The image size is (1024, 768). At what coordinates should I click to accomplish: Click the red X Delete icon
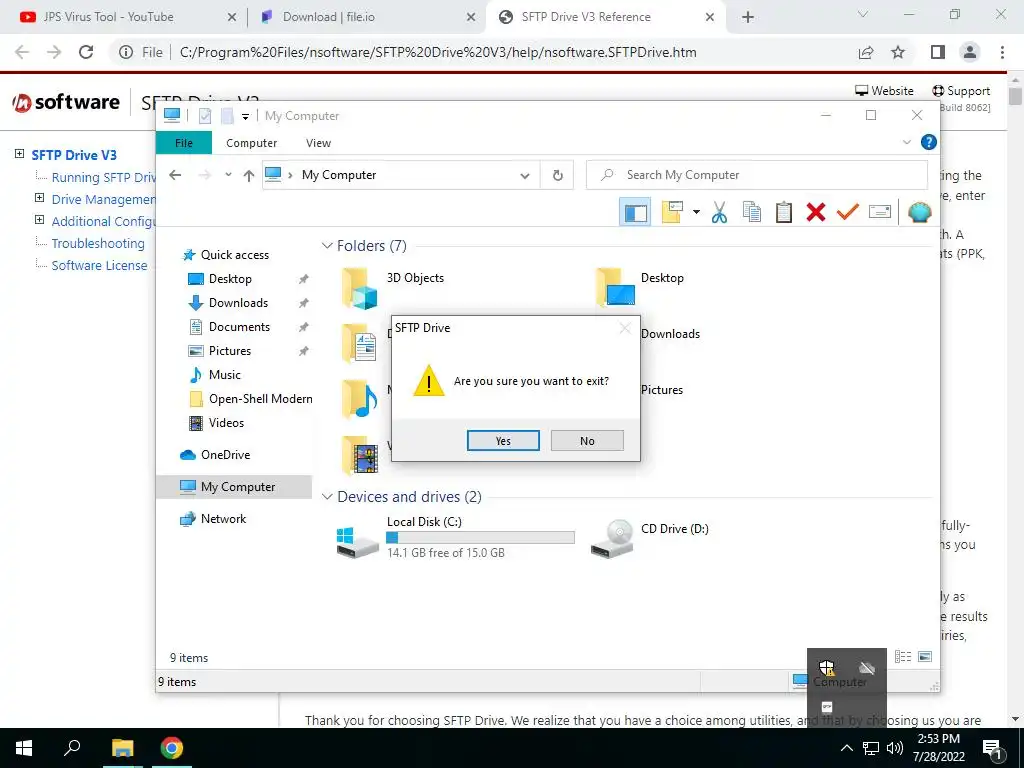tap(816, 212)
